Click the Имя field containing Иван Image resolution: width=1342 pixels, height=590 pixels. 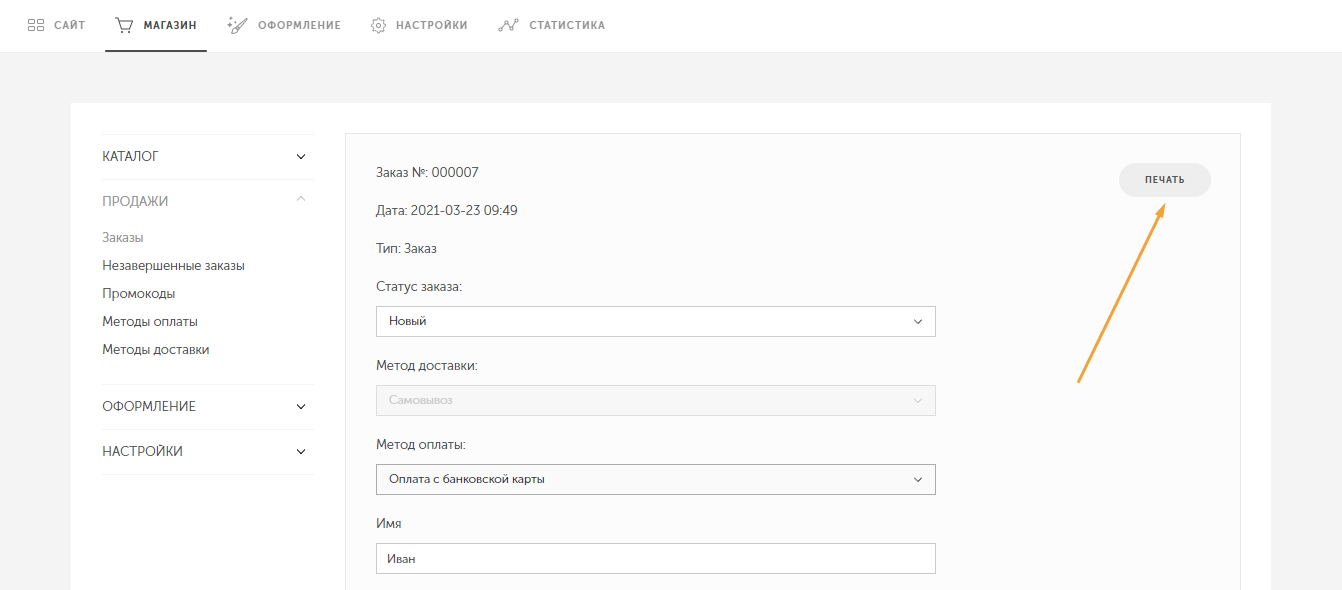pos(656,558)
